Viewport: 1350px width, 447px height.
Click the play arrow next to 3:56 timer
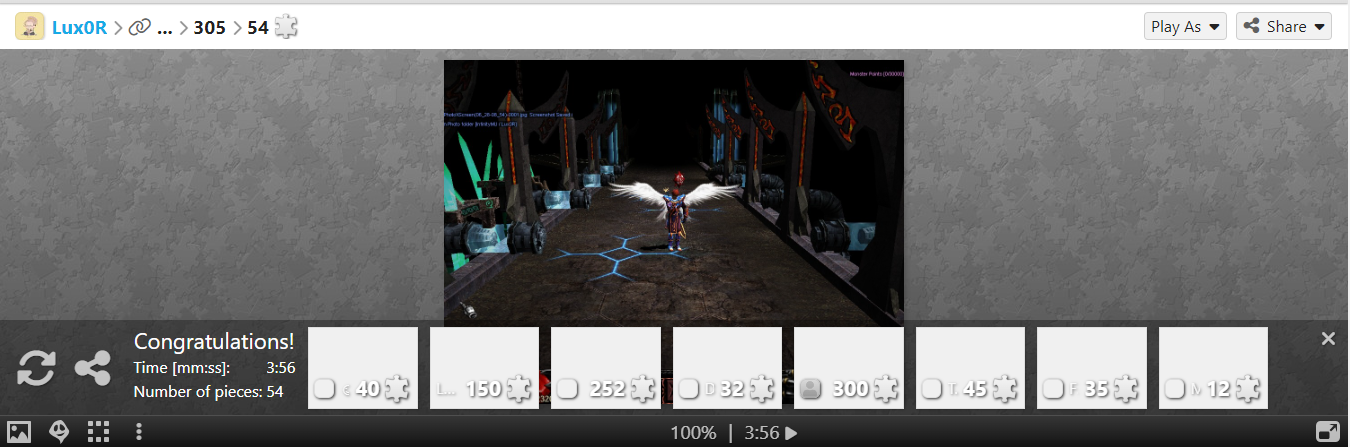click(x=792, y=433)
